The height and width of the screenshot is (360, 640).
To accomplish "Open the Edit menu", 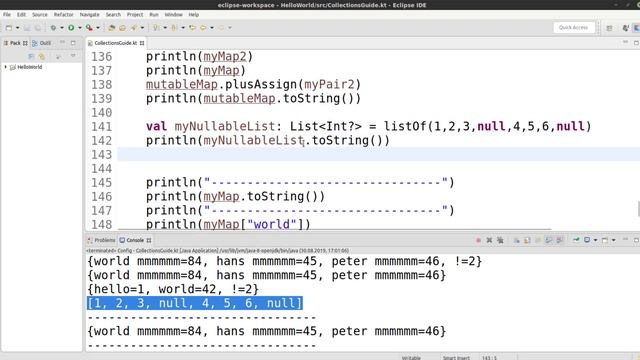I will (x=21, y=14).
